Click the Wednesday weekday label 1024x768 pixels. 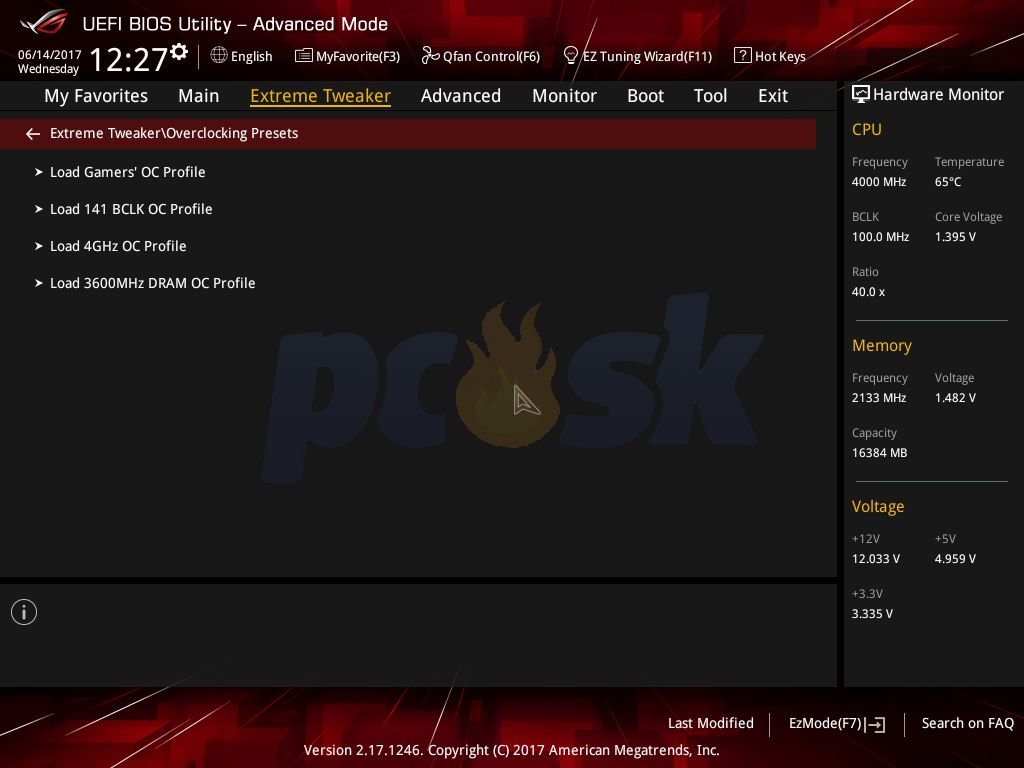pyautogui.click(x=48, y=69)
